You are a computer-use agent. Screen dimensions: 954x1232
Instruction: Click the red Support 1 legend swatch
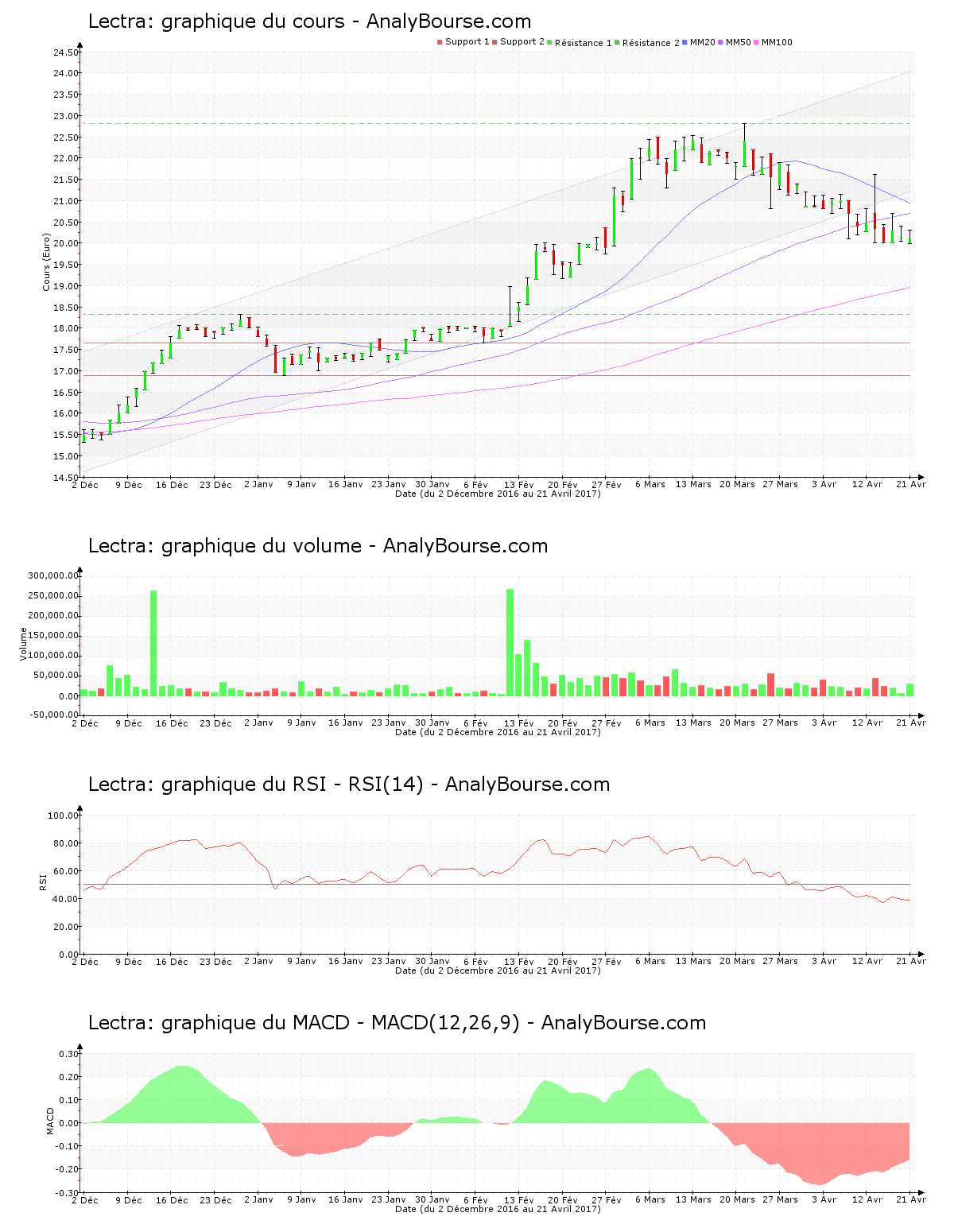440,42
